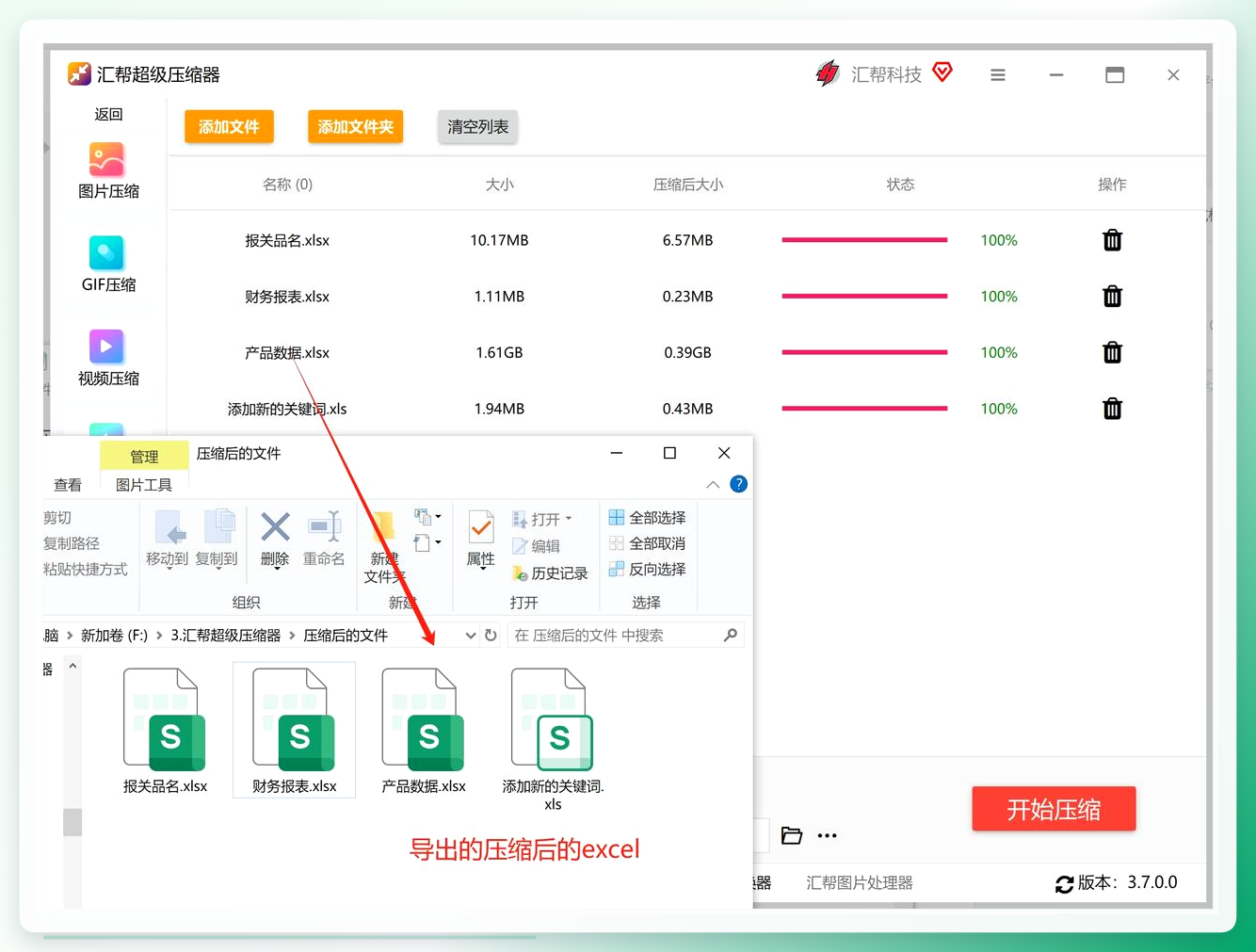Click 新建文件夹 in the Explorer ribbon
Viewport: 1256px width, 952px height.
(384, 548)
